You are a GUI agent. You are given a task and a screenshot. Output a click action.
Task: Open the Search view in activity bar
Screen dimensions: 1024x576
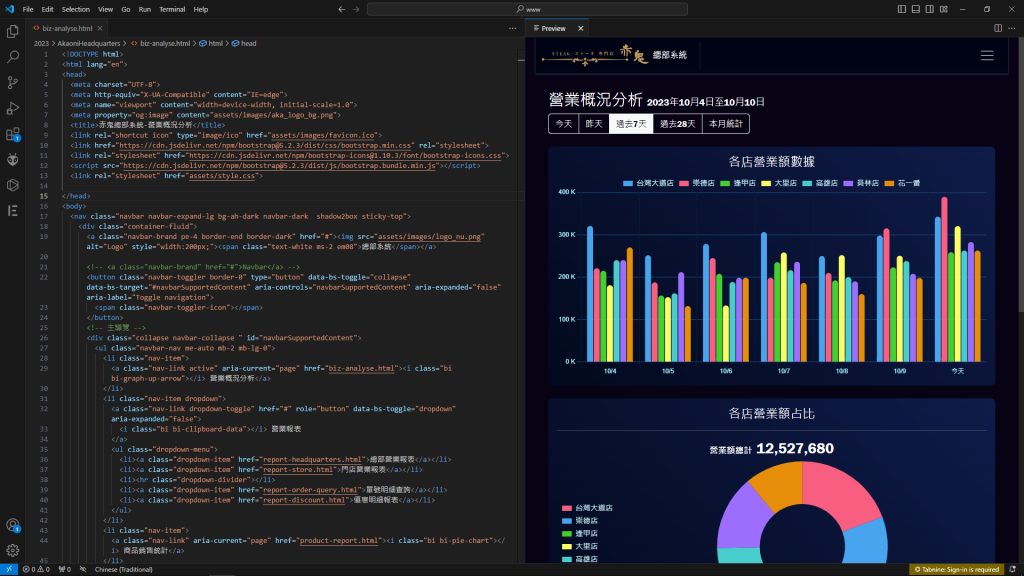[x=12, y=57]
